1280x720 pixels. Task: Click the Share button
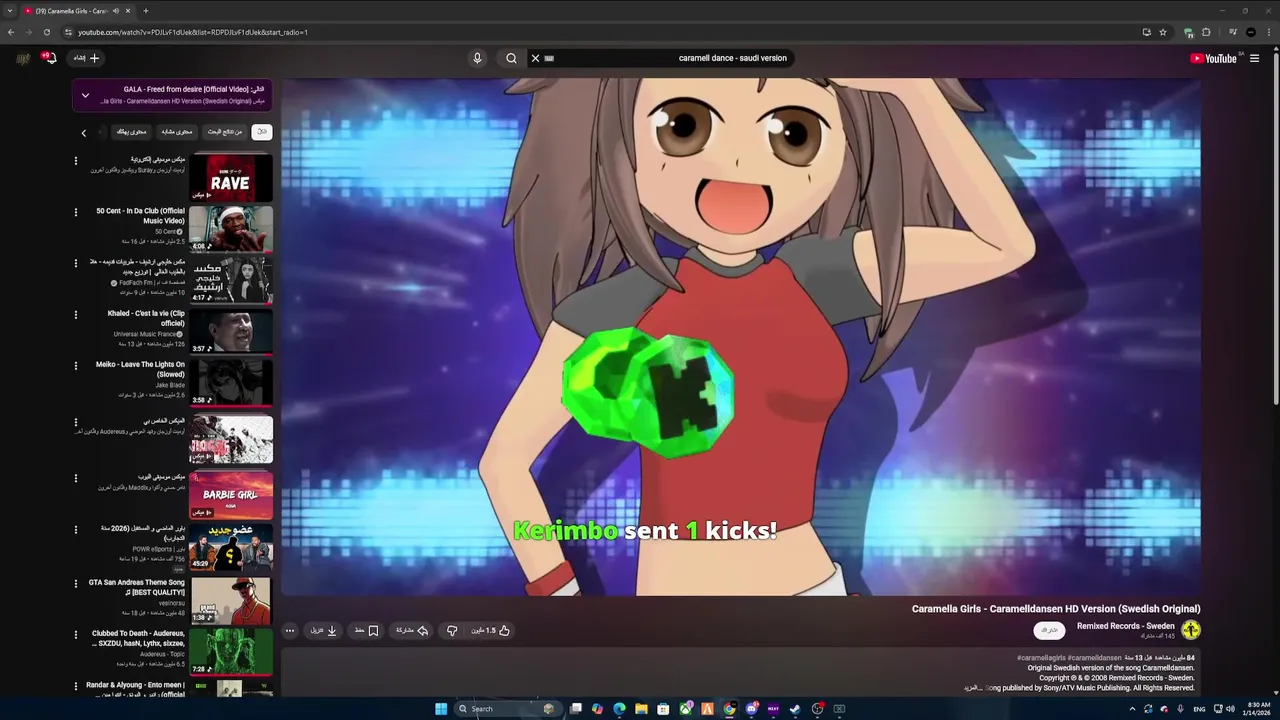[412, 631]
